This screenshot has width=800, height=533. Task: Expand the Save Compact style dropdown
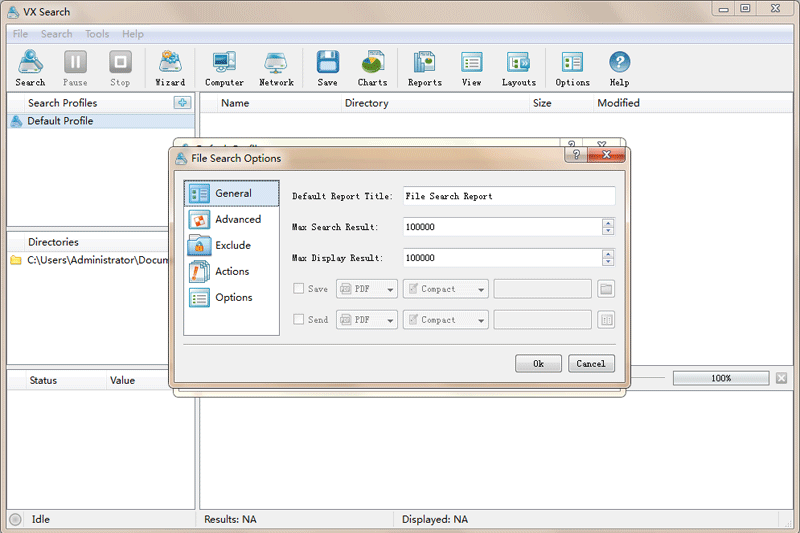[445, 289]
